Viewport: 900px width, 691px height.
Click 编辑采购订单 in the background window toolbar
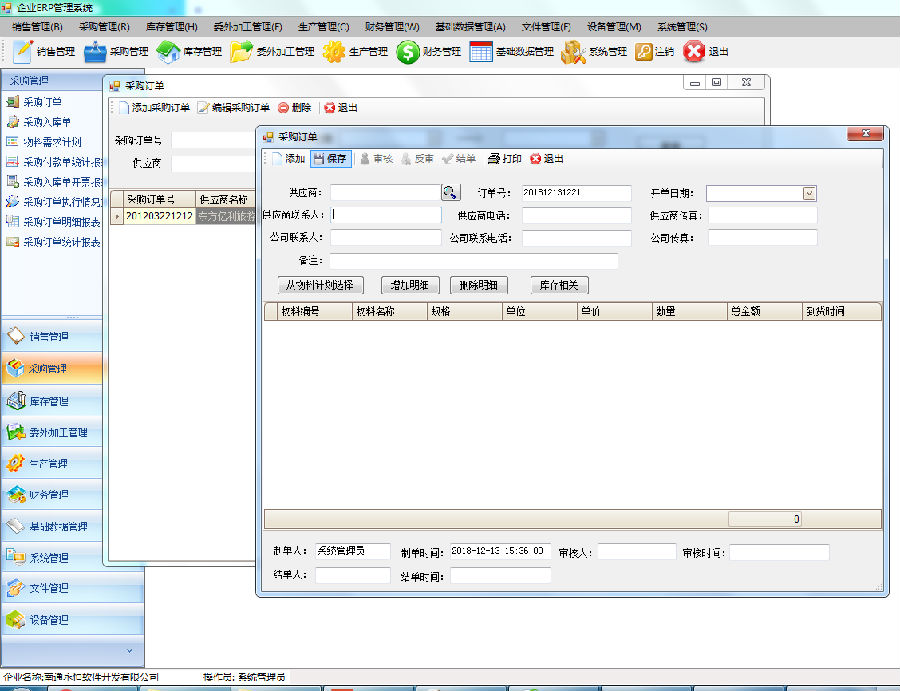[x=234, y=108]
